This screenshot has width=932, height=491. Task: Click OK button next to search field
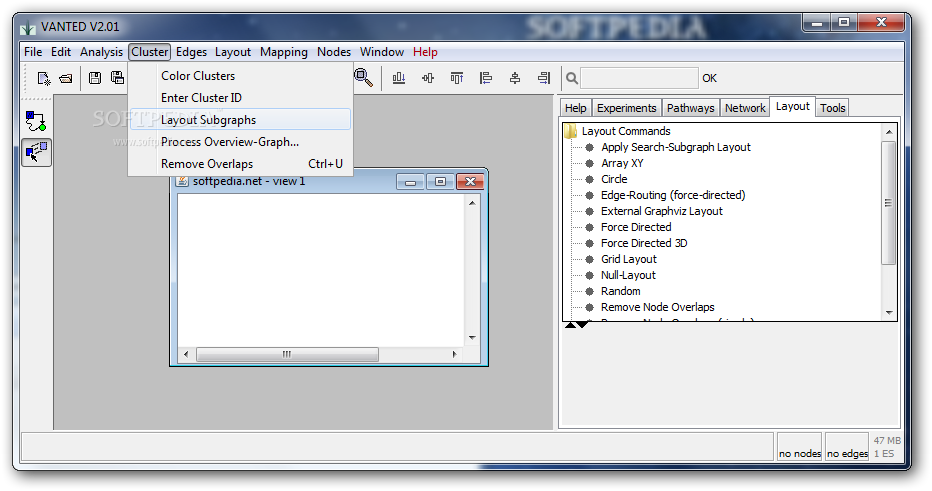pos(710,78)
